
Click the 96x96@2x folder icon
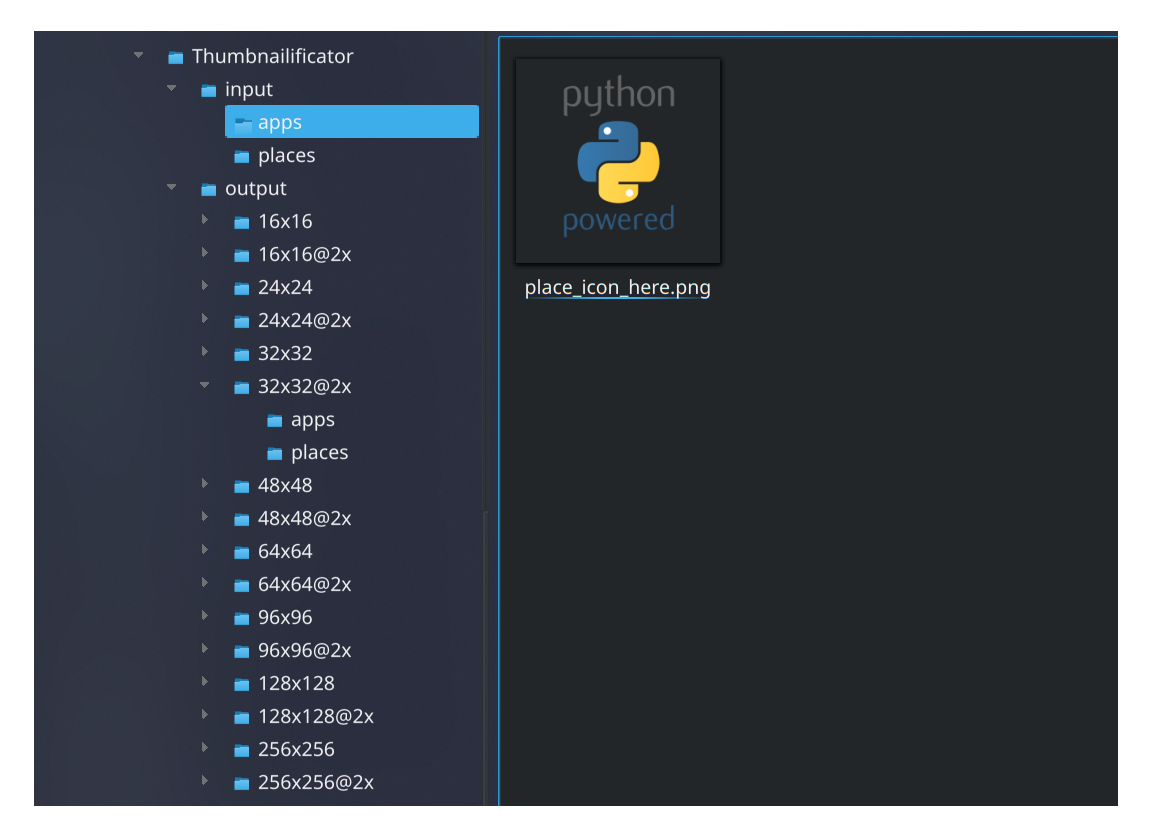click(x=241, y=651)
